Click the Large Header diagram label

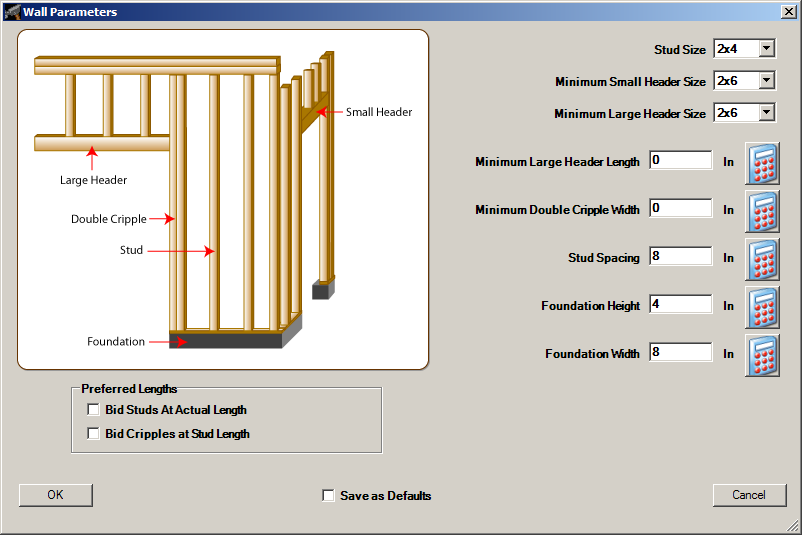point(93,180)
